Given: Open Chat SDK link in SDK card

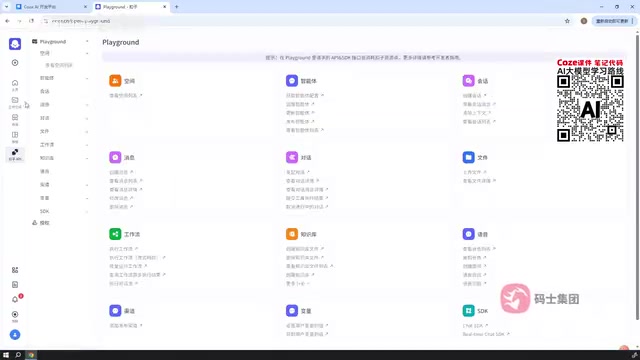Looking at the screenshot, I should 475,326.
